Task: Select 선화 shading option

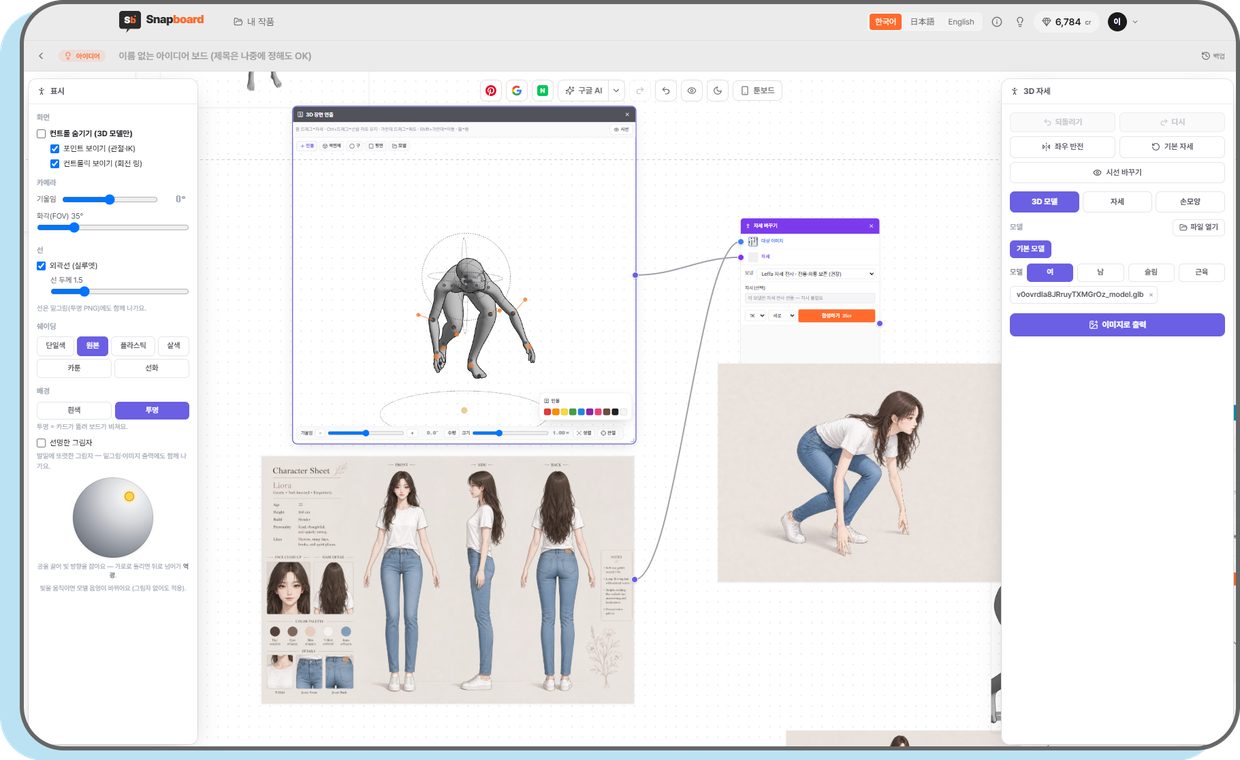Action: tap(152, 368)
